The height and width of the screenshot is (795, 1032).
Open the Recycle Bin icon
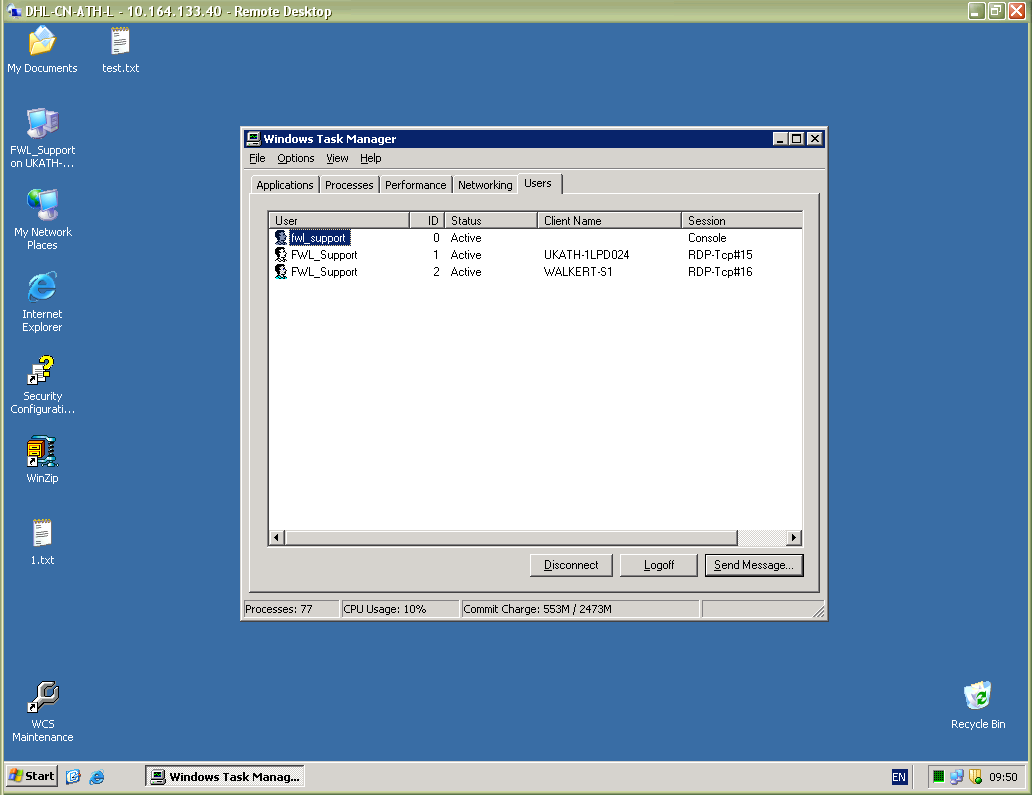click(x=977, y=696)
